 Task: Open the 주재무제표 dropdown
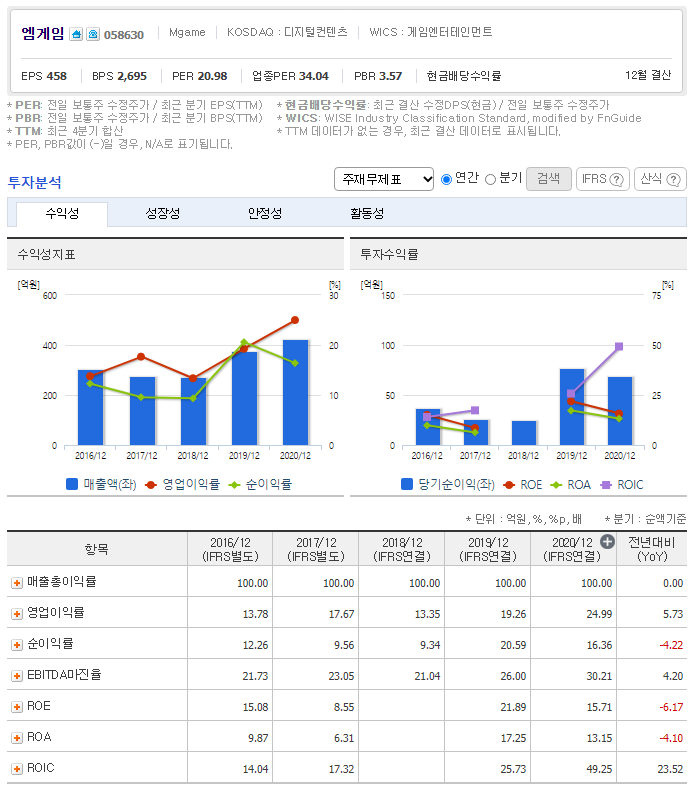tap(384, 179)
